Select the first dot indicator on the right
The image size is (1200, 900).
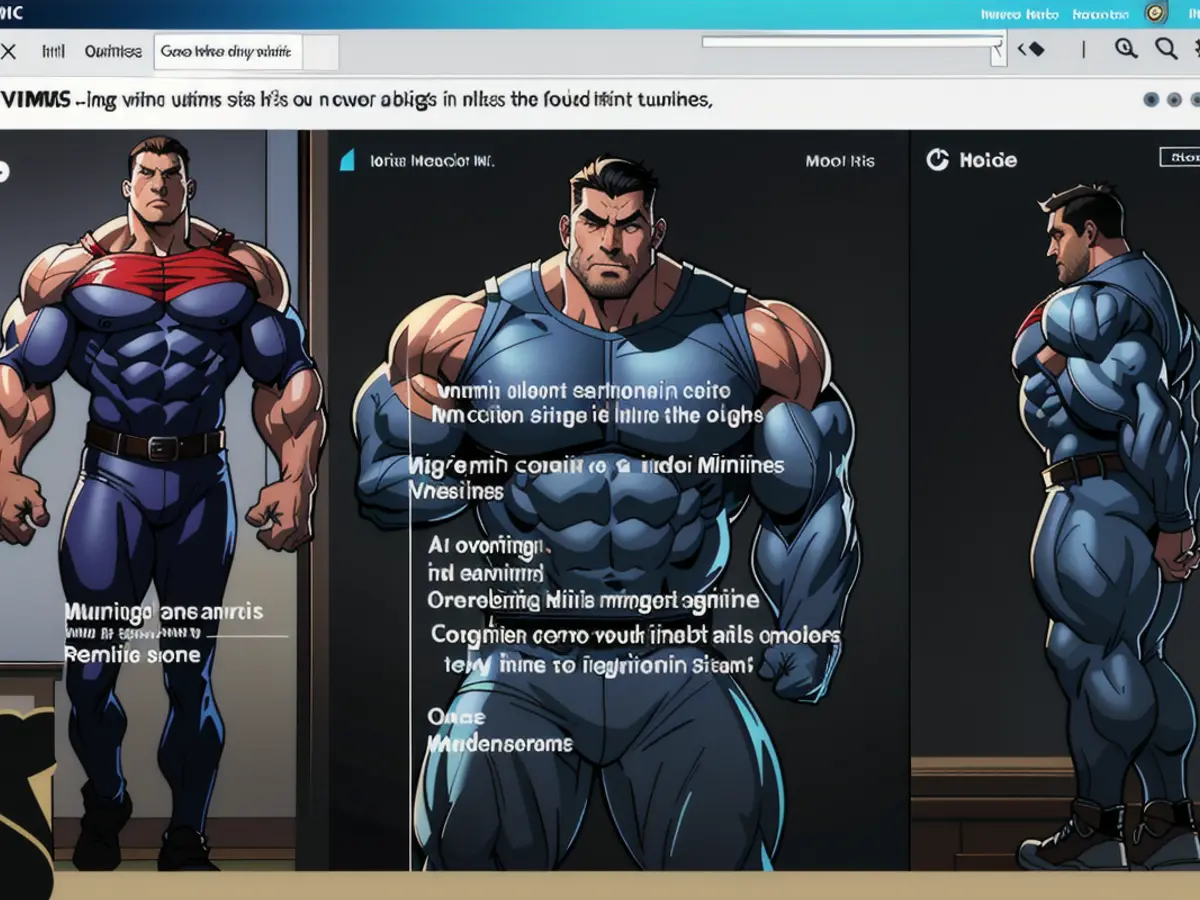[1151, 100]
